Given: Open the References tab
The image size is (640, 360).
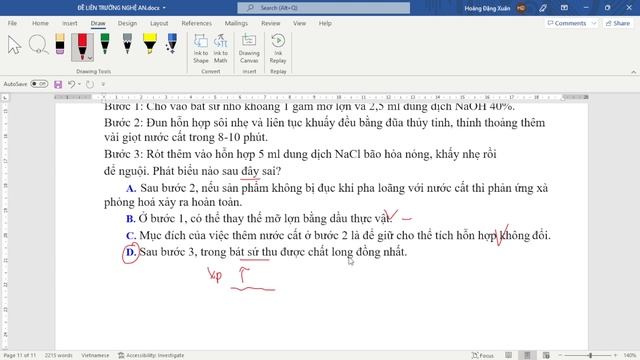Looking at the screenshot, I should click(x=196, y=23).
